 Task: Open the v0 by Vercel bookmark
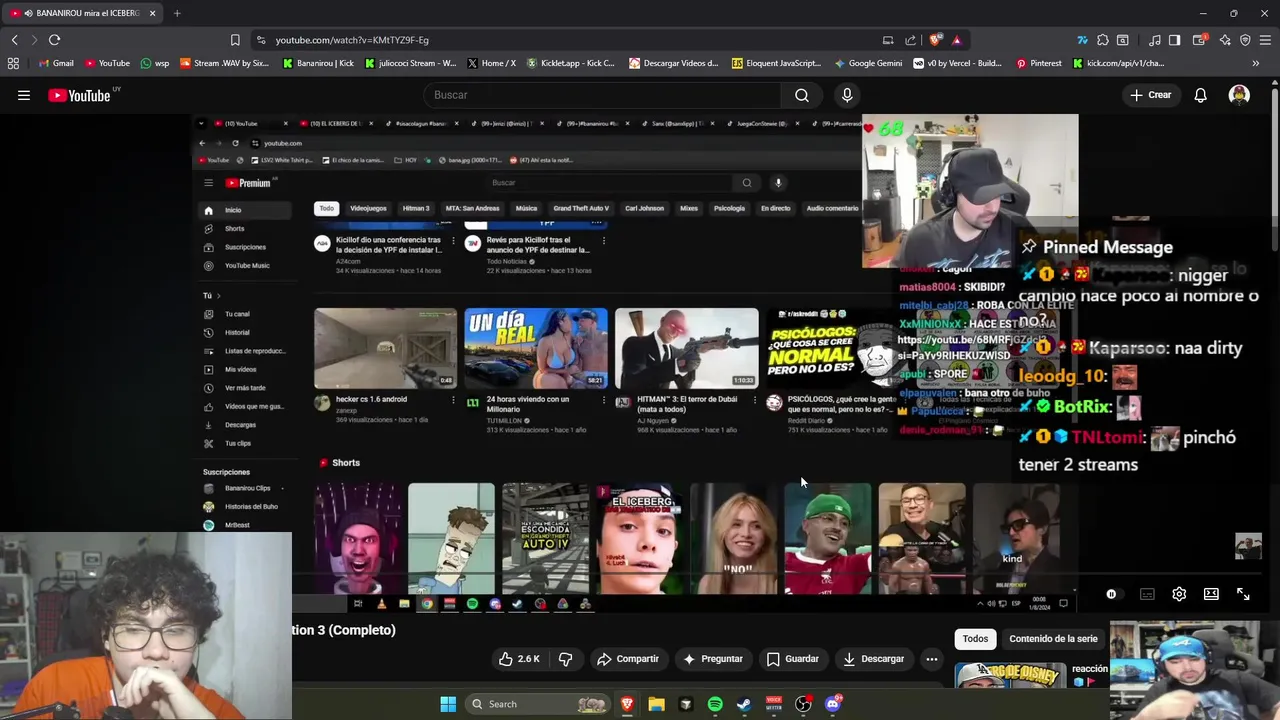(x=957, y=63)
